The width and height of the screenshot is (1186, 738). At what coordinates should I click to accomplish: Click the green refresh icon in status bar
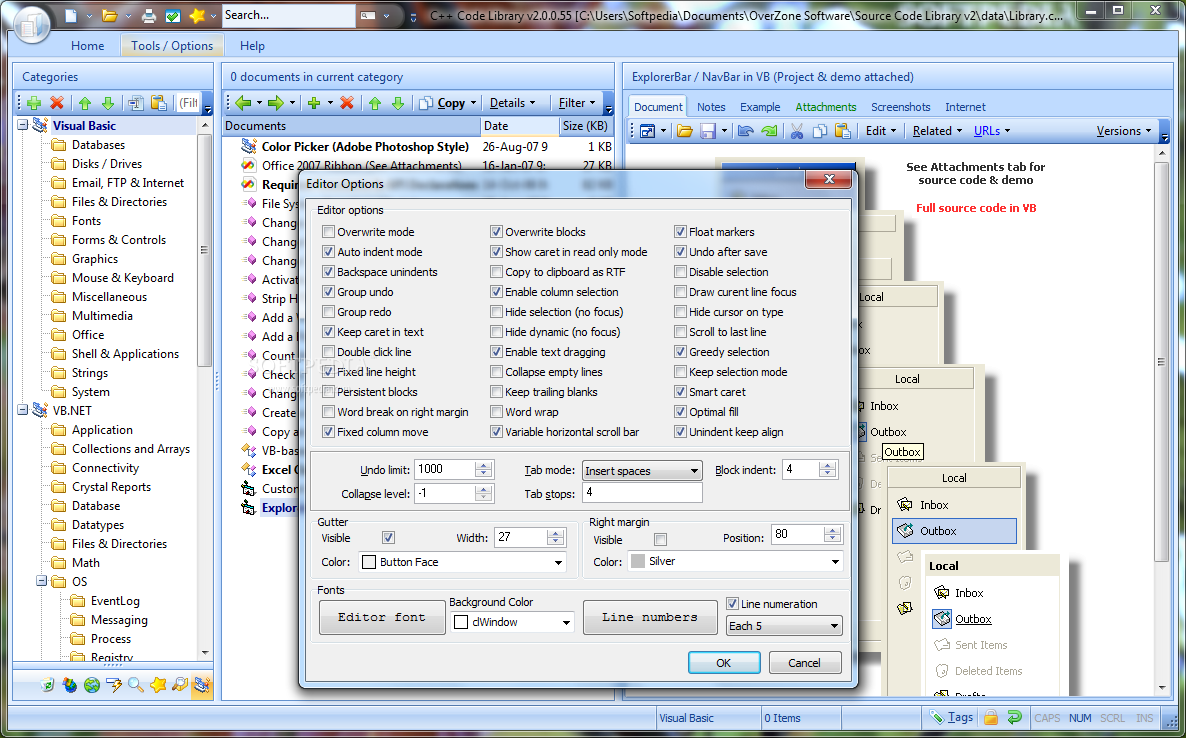tap(1015, 718)
